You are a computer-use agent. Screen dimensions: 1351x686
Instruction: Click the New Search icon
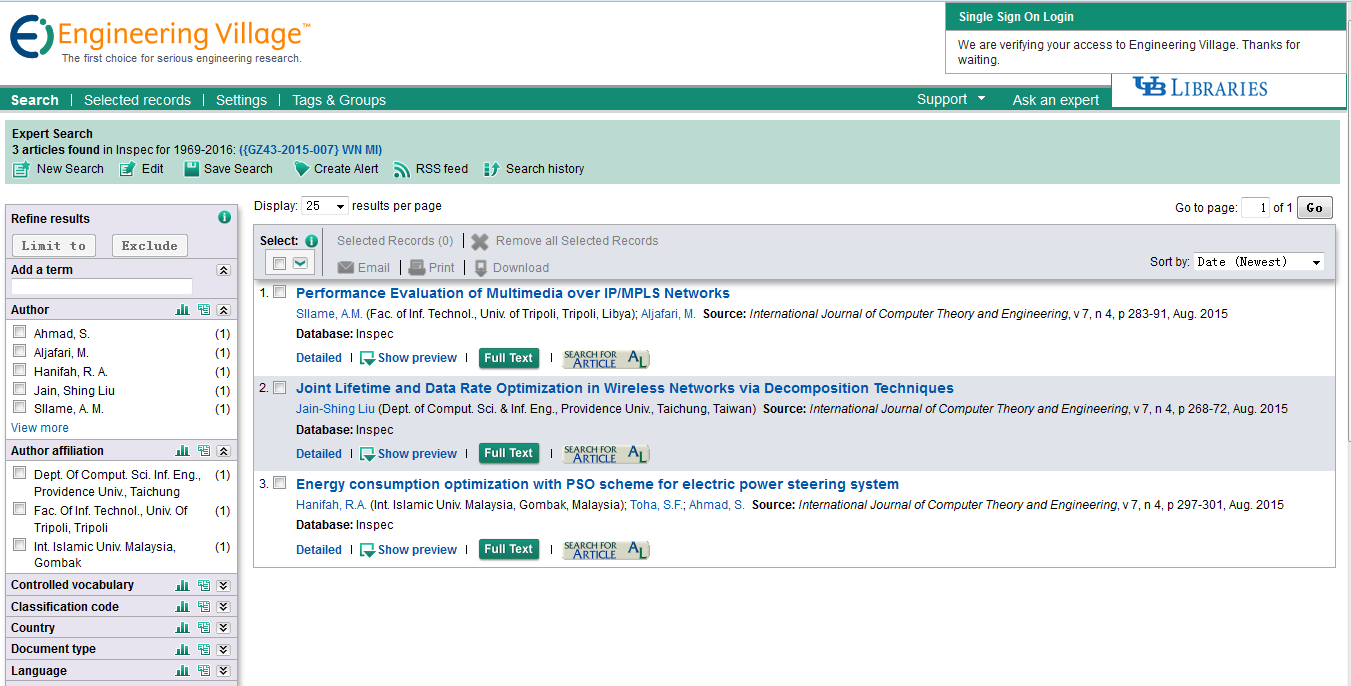pyautogui.click(x=21, y=169)
